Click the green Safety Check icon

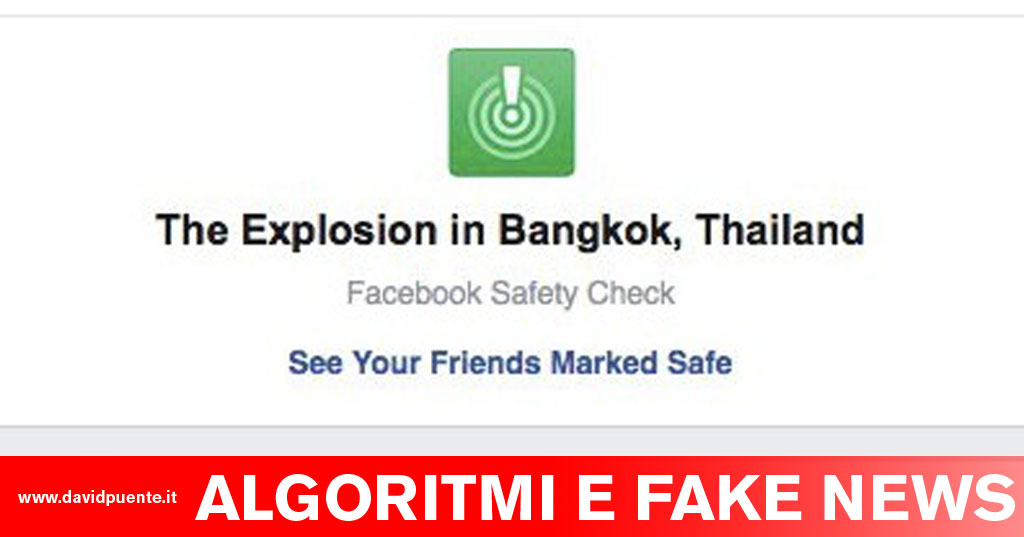(x=511, y=112)
